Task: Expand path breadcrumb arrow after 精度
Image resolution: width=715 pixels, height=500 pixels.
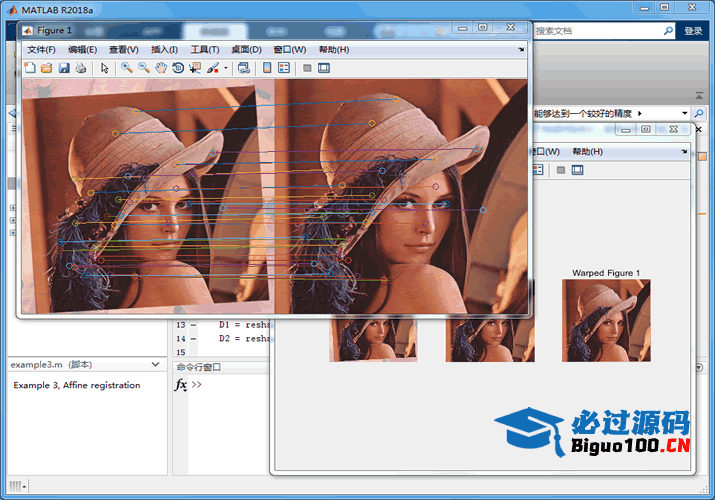Action: point(640,113)
